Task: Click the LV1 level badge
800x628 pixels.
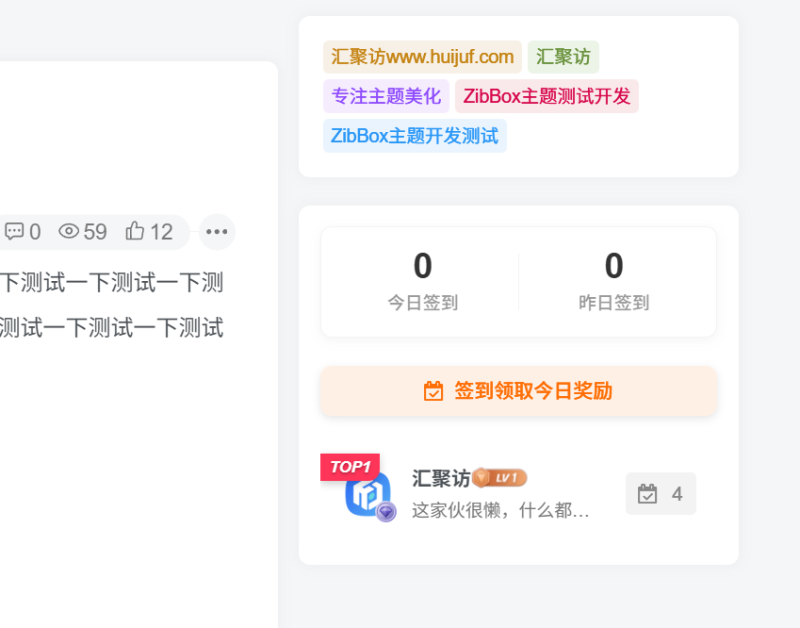Action: [x=500, y=478]
